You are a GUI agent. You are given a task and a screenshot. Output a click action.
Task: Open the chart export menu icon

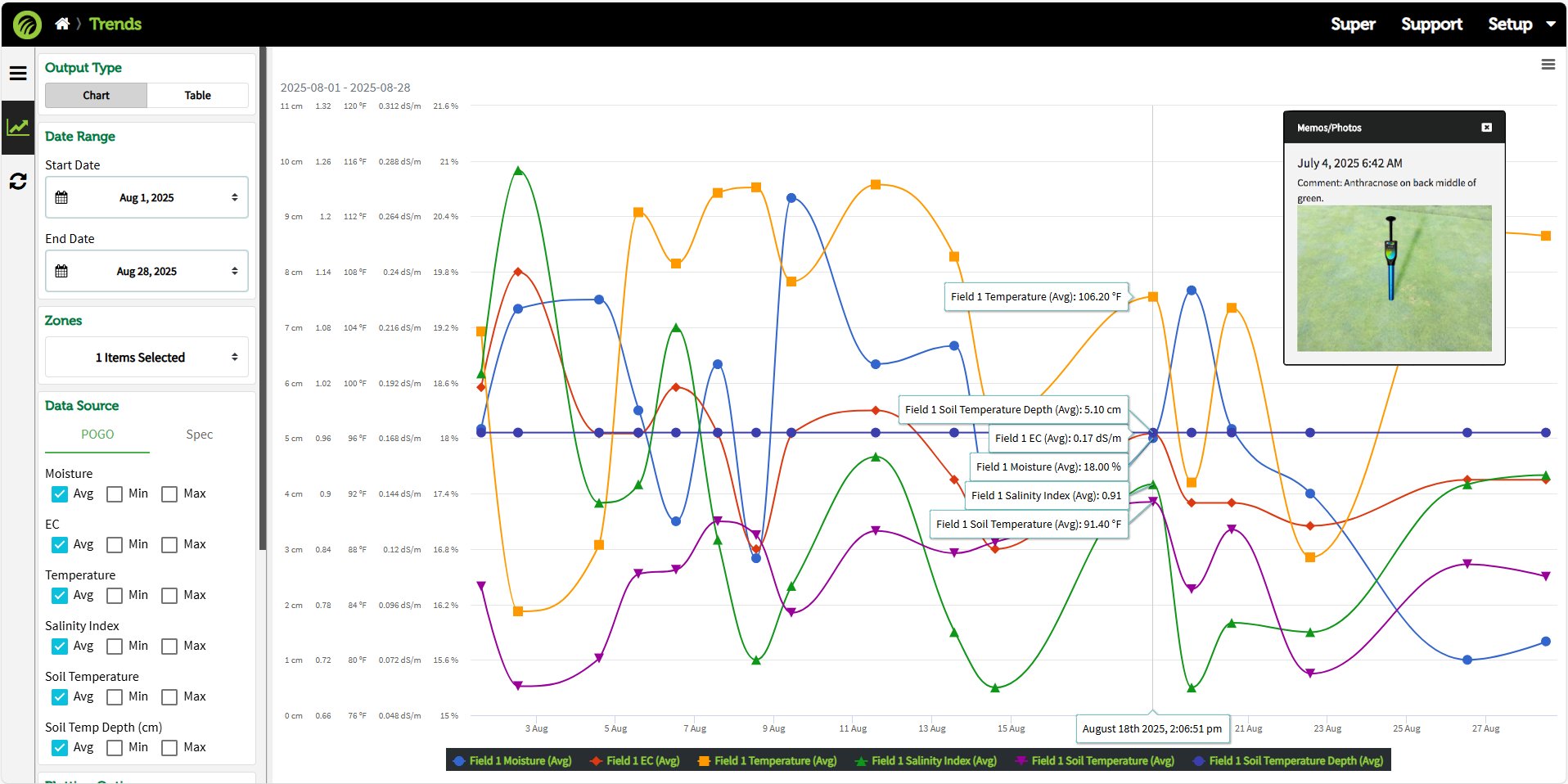[x=1548, y=64]
